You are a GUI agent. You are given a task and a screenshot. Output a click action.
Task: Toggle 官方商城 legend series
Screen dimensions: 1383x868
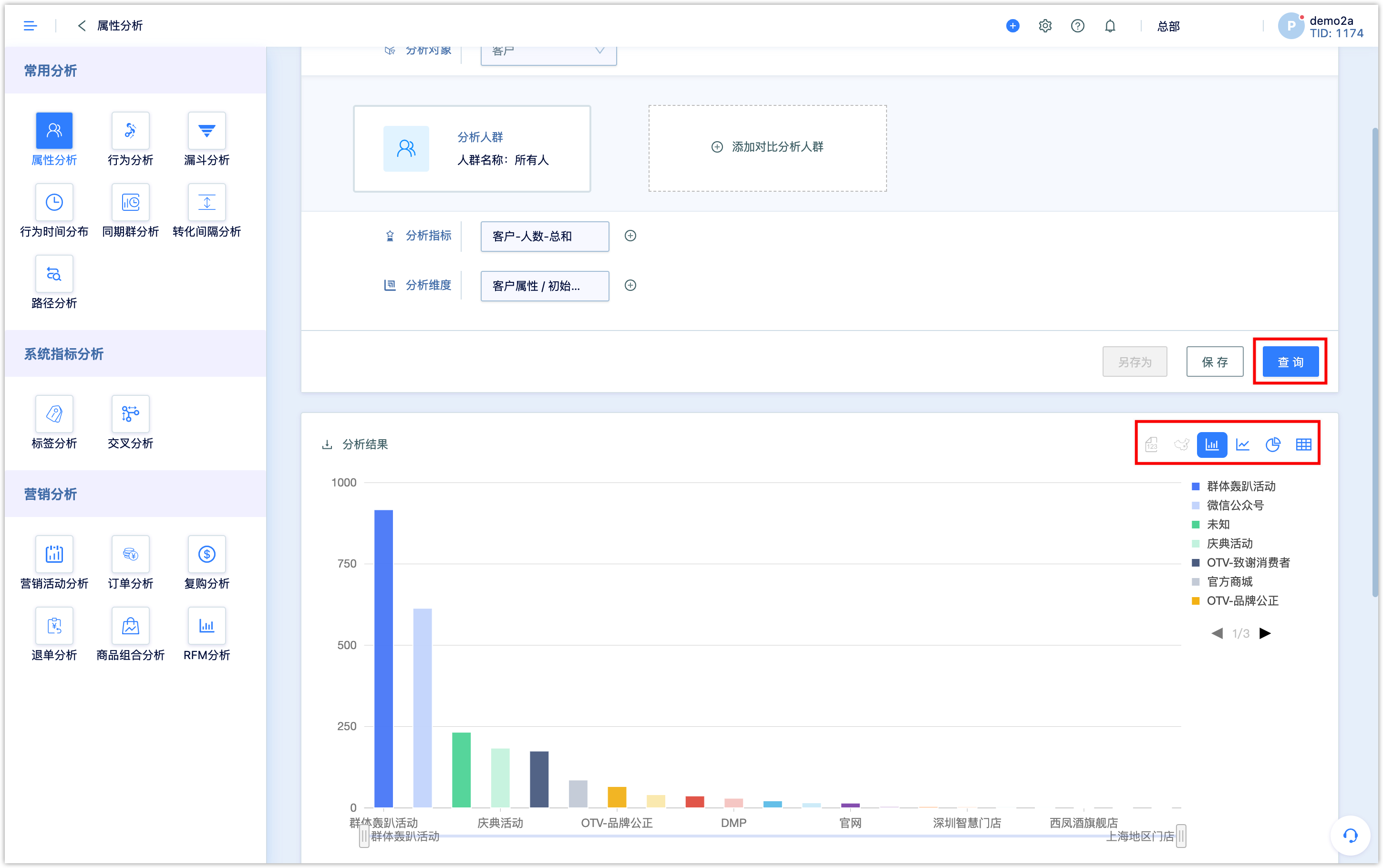[1222, 581]
